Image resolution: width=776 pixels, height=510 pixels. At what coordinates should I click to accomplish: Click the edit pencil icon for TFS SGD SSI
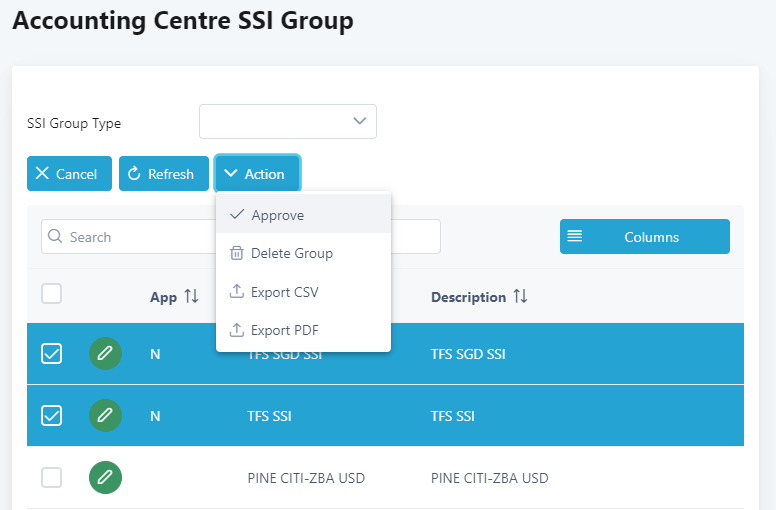click(105, 354)
